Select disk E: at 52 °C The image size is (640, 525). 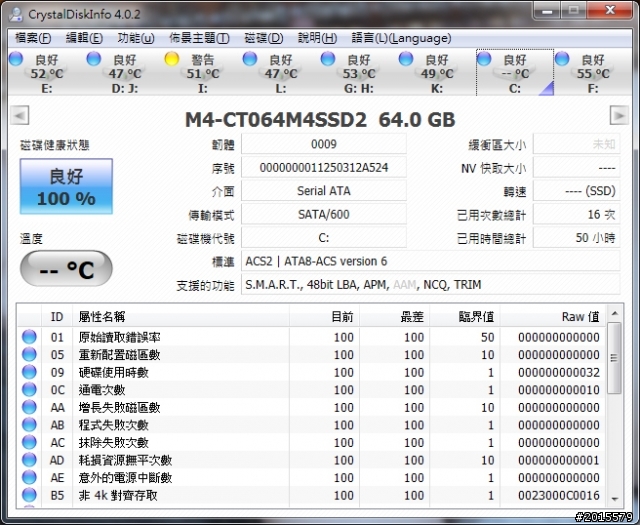tap(47, 73)
